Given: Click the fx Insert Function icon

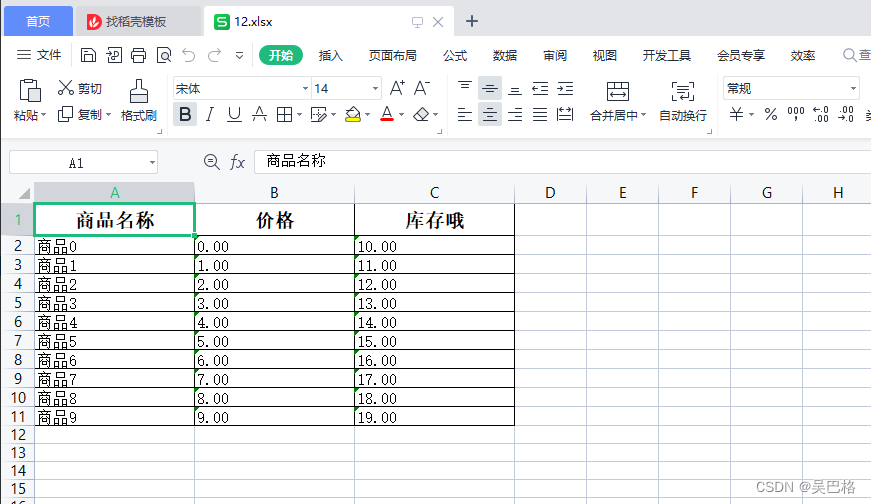Looking at the screenshot, I should click(x=237, y=162).
